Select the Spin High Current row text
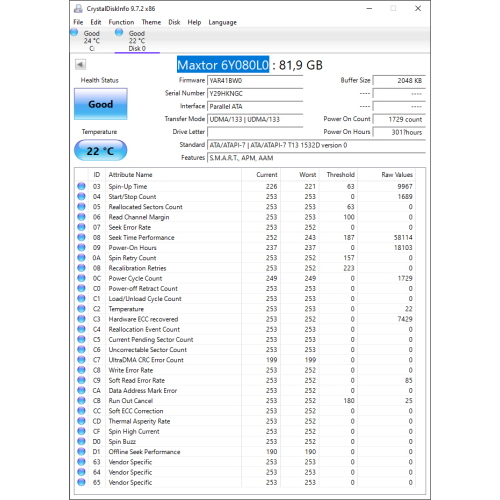 (134, 431)
